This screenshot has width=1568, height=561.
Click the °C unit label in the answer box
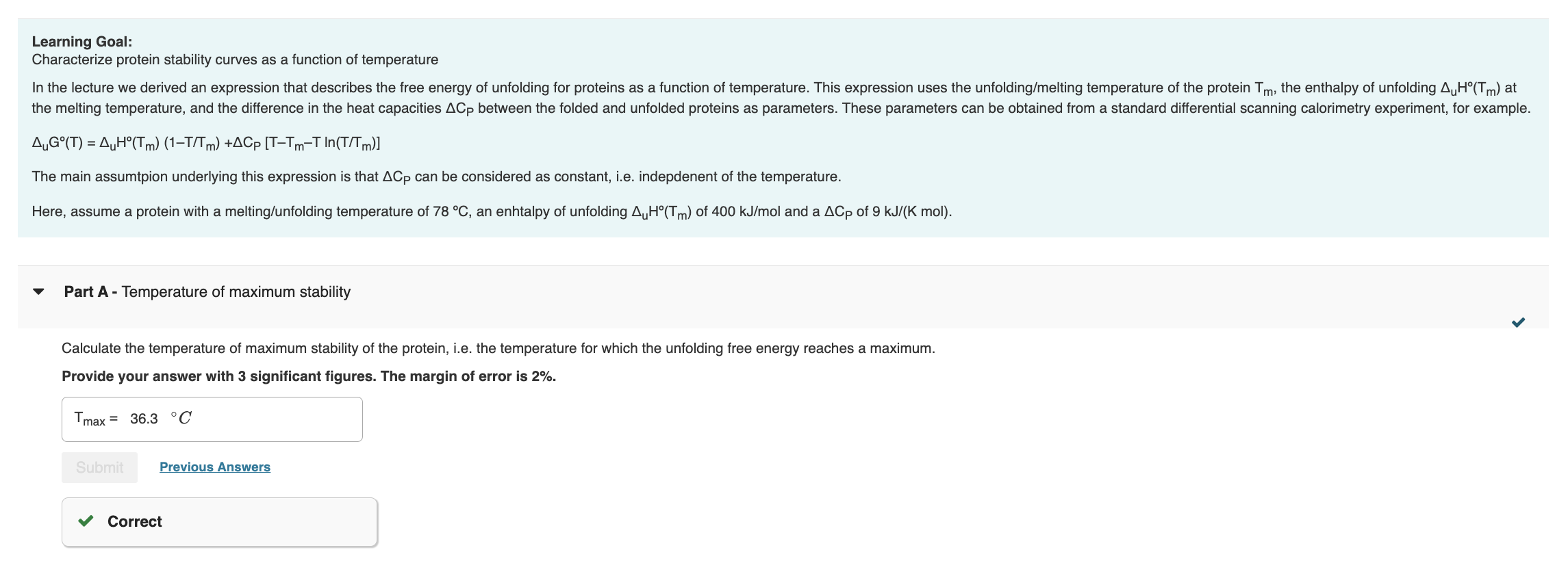click(181, 417)
